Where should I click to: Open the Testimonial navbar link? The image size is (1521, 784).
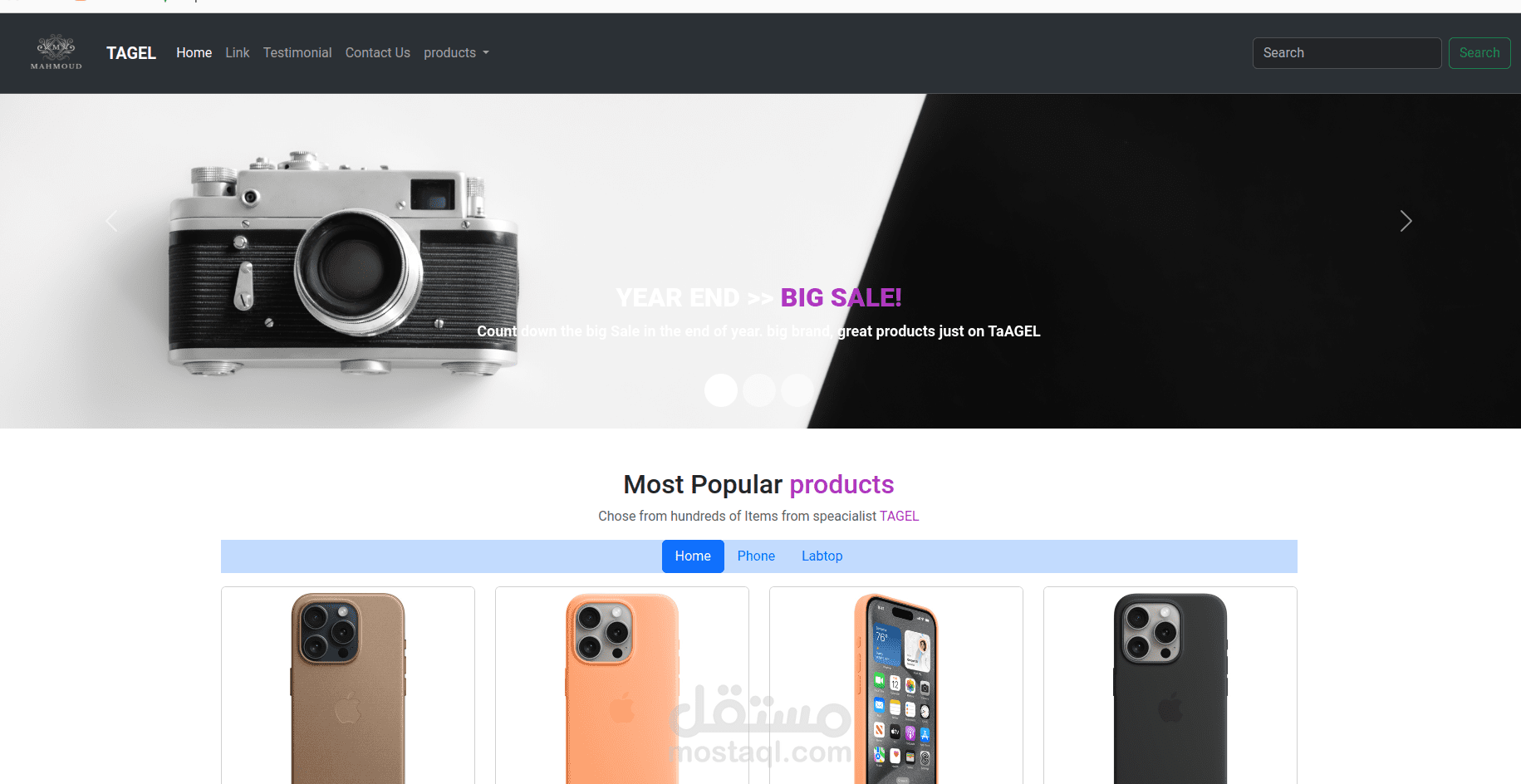point(297,52)
